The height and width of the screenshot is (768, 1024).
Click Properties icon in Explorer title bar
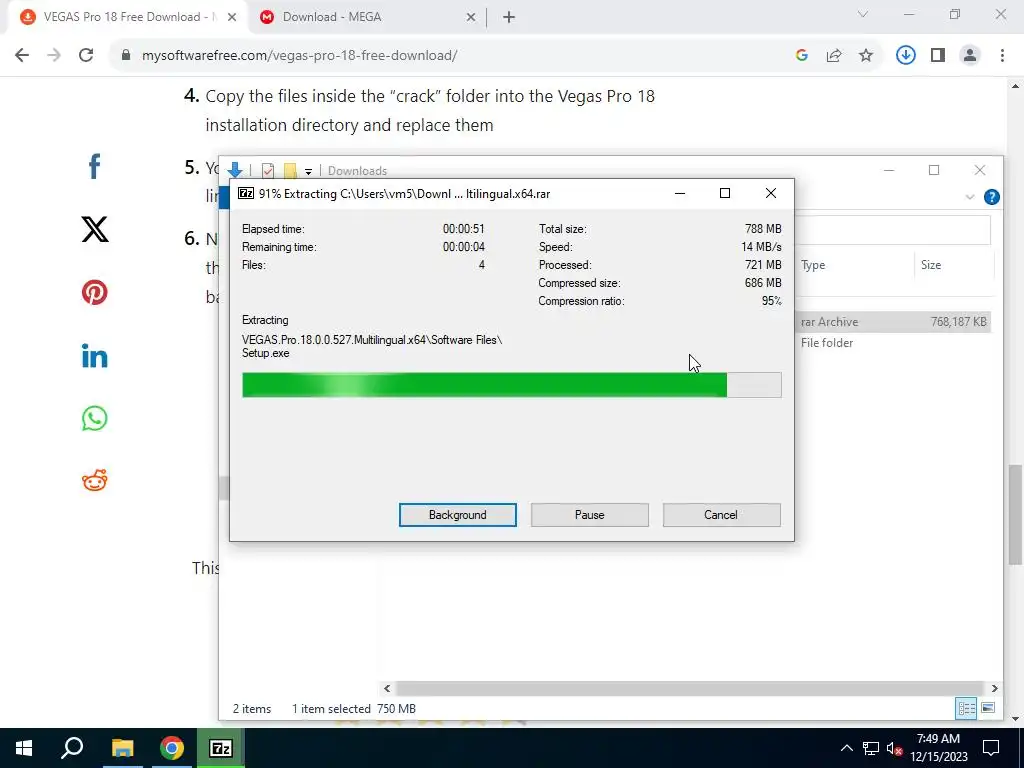tap(268, 170)
